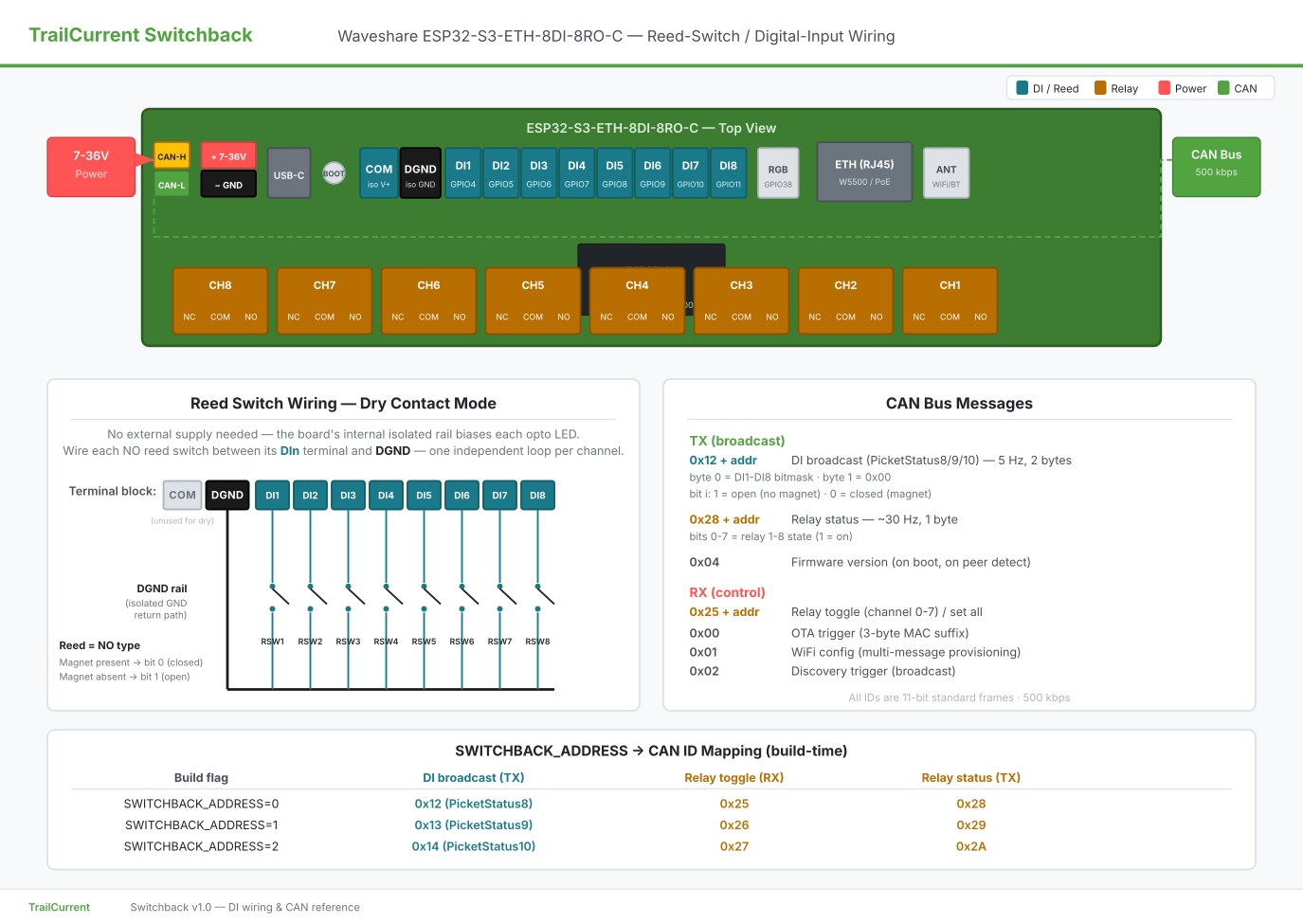Select the DI2 GPIO5 input block
This screenshot has height=924, width=1303.
(501, 172)
